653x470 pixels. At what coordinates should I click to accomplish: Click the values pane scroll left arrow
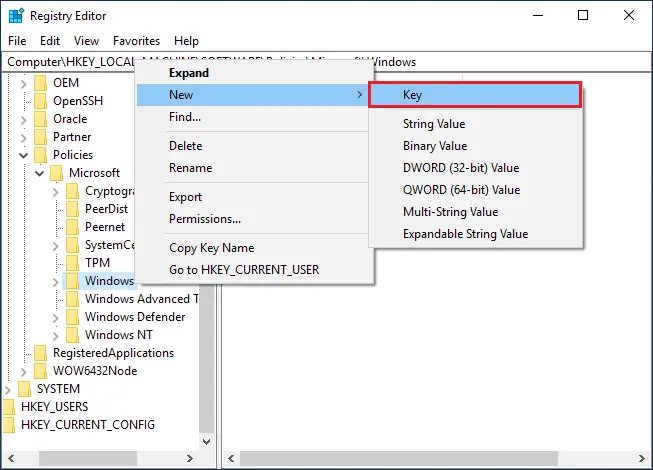click(x=231, y=458)
